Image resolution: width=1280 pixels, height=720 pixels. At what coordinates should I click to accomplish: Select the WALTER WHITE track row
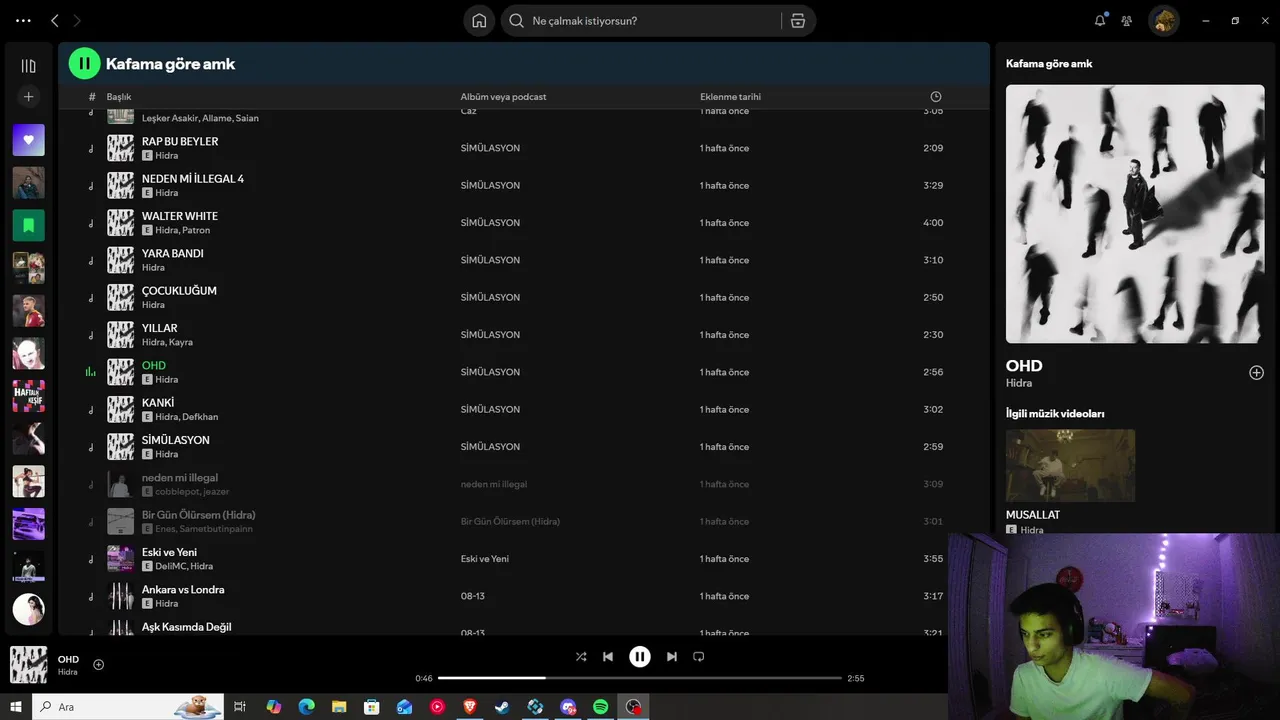(x=524, y=222)
